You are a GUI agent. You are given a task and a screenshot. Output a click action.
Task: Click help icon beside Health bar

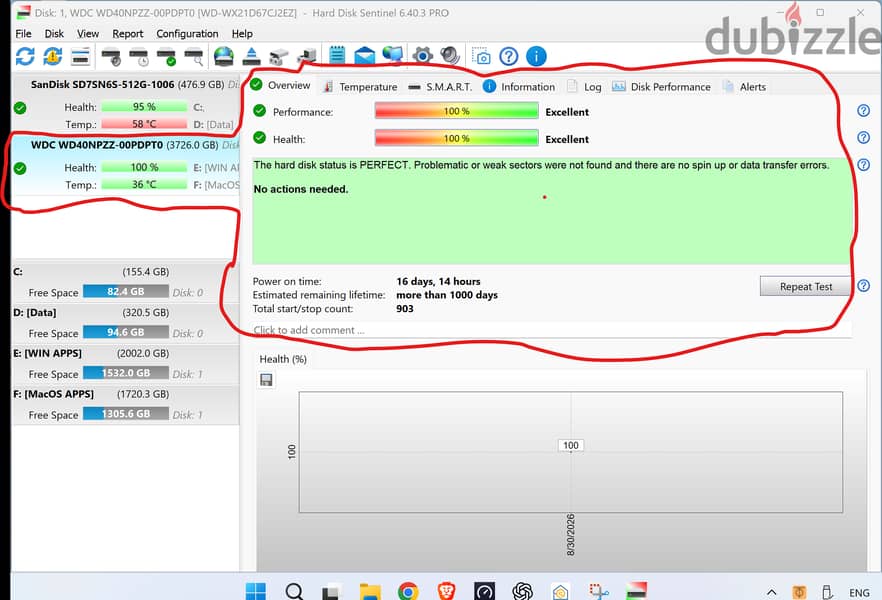point(863,138)
